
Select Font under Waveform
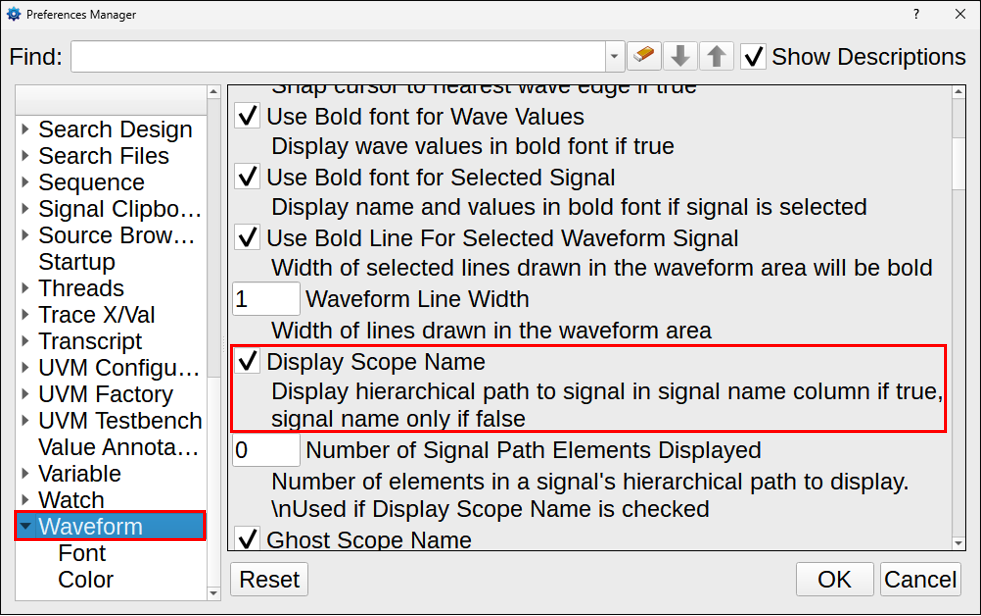[x=82, y=553]
